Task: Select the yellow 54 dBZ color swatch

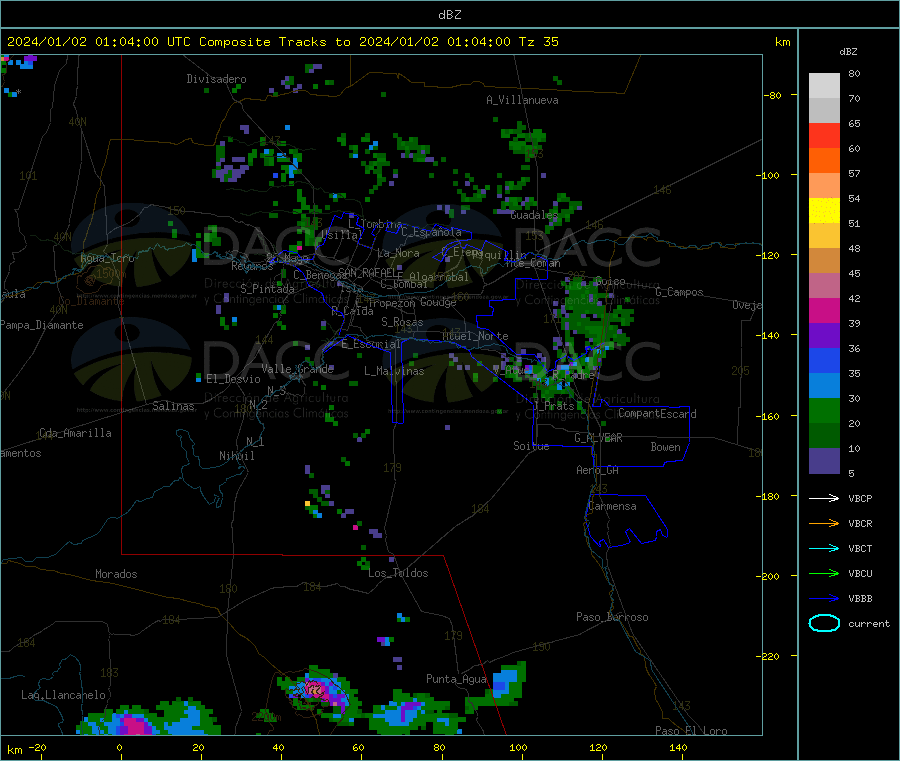Action: tap(824, 211)
